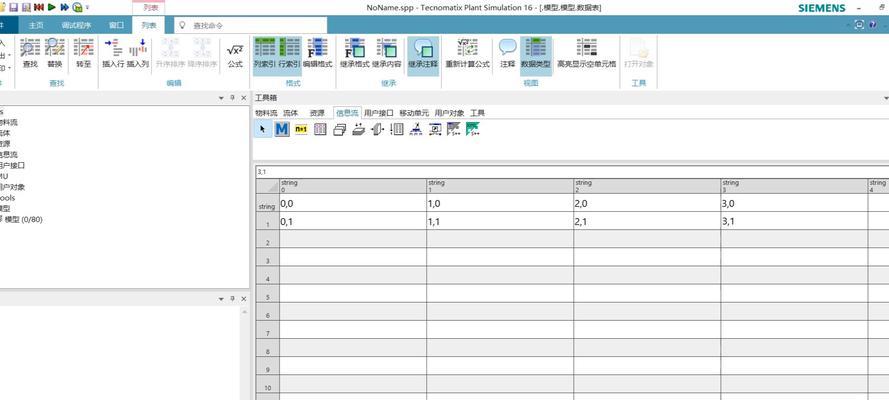Image resolution: width=889 pixels, height=400 pixels.
Task: Select the 模型 (0/80) tree item
Action: [x=23, y=219]
